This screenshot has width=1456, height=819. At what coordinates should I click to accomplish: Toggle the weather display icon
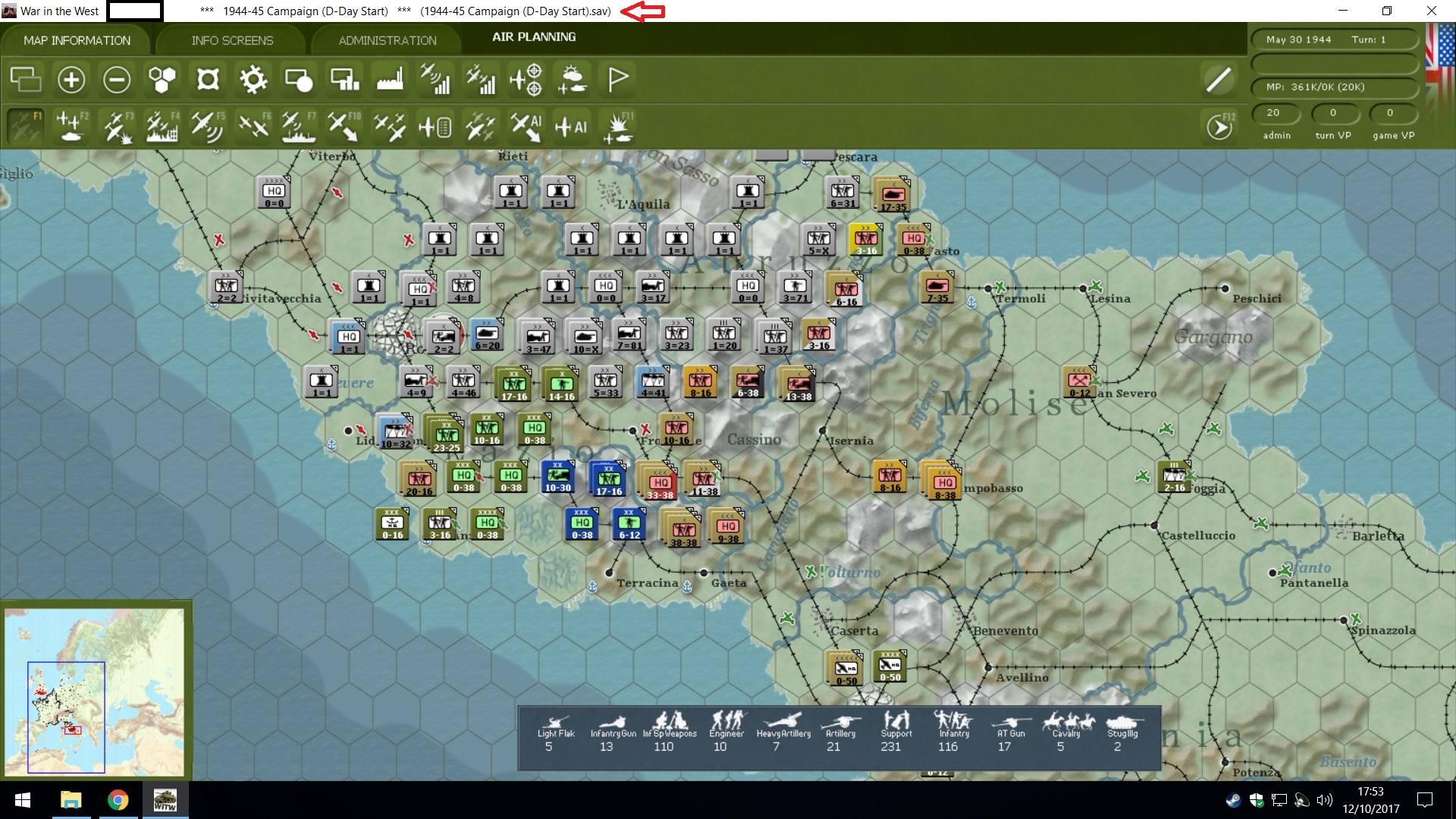572,79
